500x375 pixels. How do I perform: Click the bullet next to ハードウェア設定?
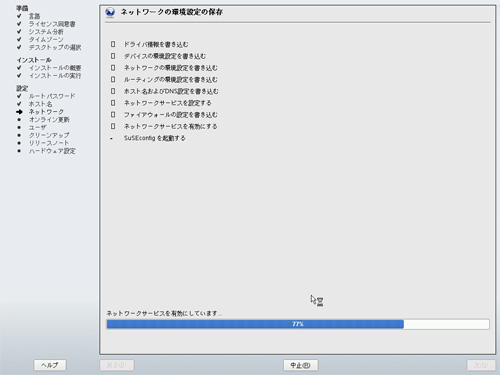pyautogui.click(x=19, y=151)
